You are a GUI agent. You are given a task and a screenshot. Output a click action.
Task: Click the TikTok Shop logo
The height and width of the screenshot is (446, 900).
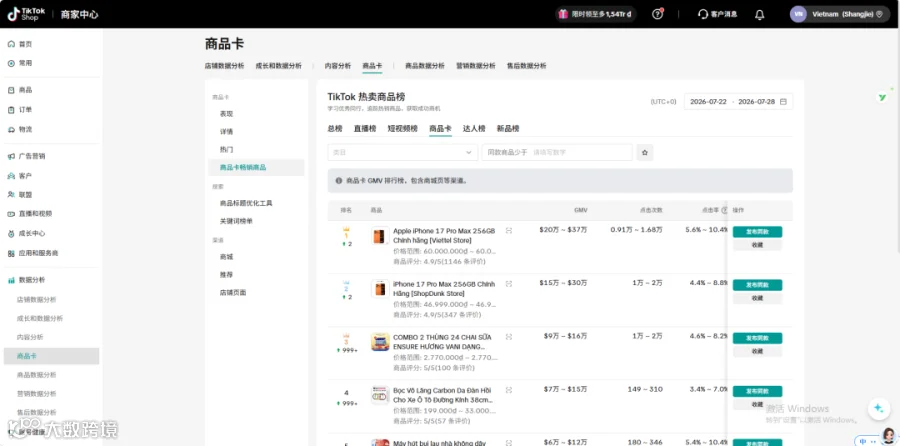(x=26, y=14)
